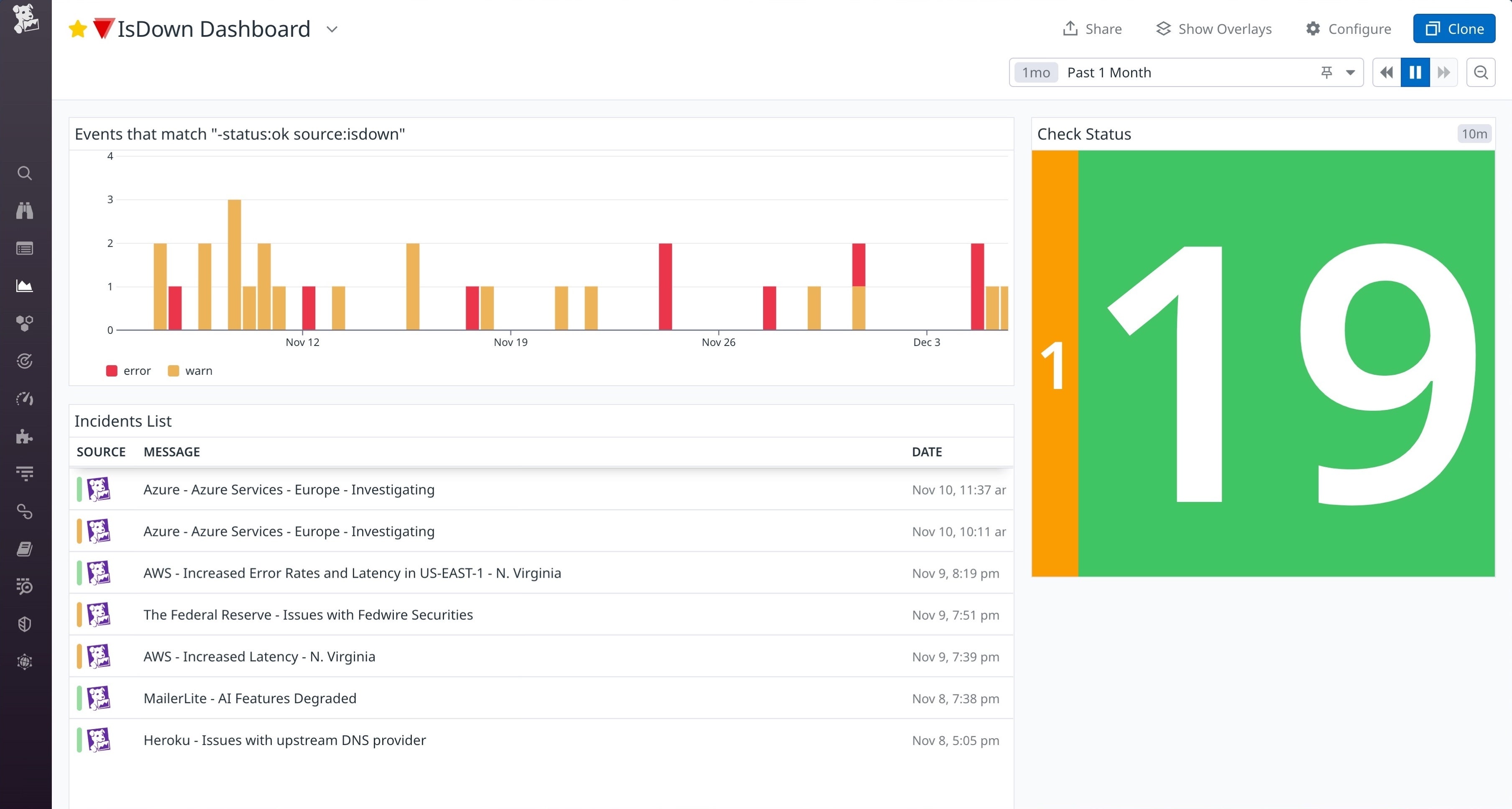1512x809 pixels.
Task: Open the Heroku upstream DNS provider incident
Action: pos(285,740)
